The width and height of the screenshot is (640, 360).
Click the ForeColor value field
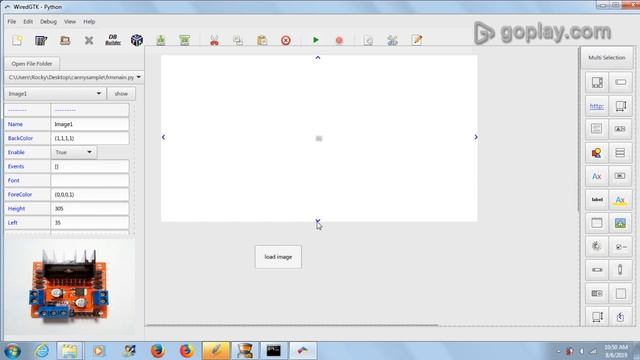coord(90,195)
